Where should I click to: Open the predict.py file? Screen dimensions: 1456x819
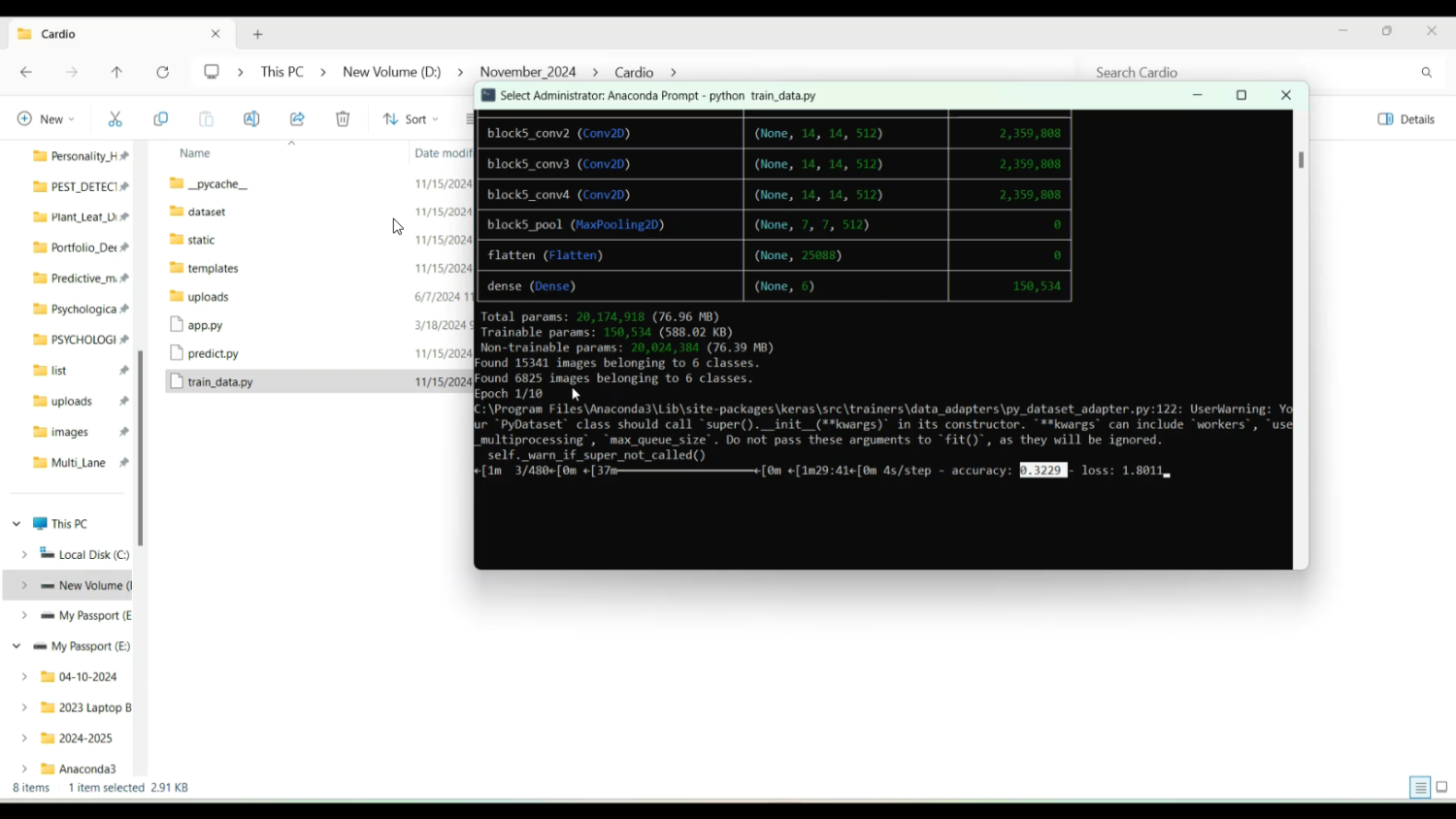pyautogui.click(x=213, y=354)
